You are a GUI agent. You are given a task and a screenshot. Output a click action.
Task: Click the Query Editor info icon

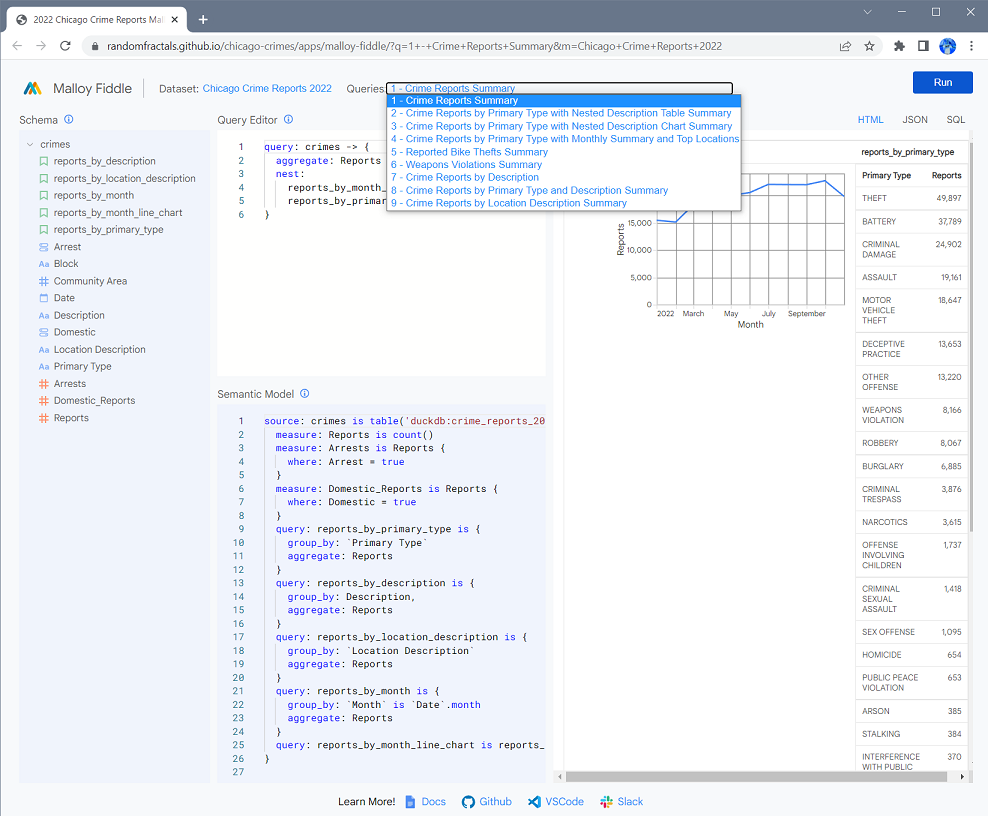pos(288,120)
